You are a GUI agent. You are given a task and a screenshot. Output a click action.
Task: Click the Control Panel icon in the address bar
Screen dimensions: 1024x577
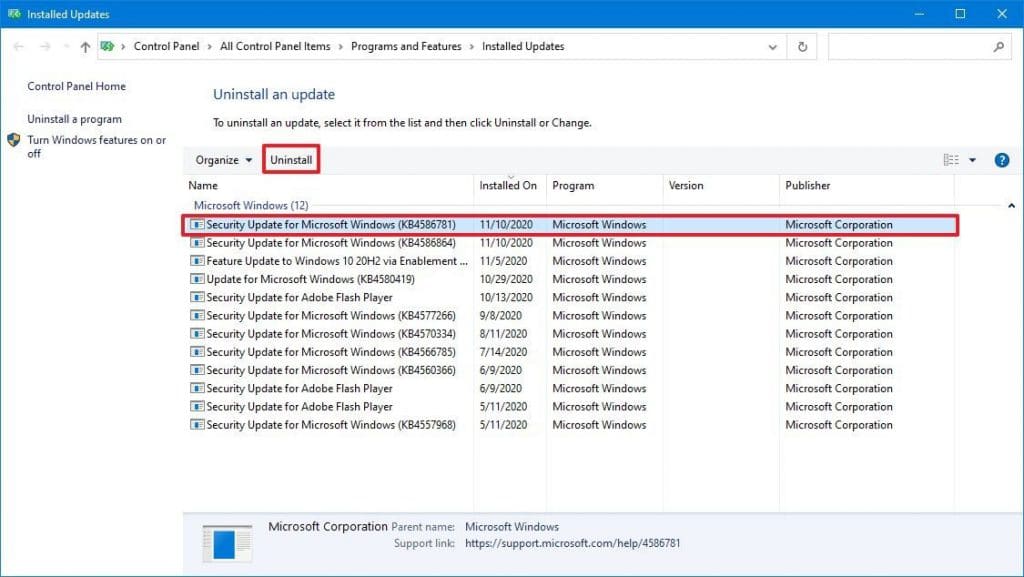(x=109, y=46)
